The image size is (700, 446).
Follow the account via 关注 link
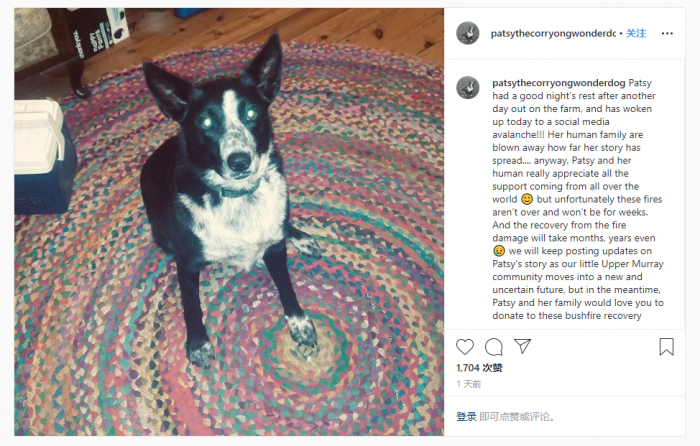click(x=636, y=33)
